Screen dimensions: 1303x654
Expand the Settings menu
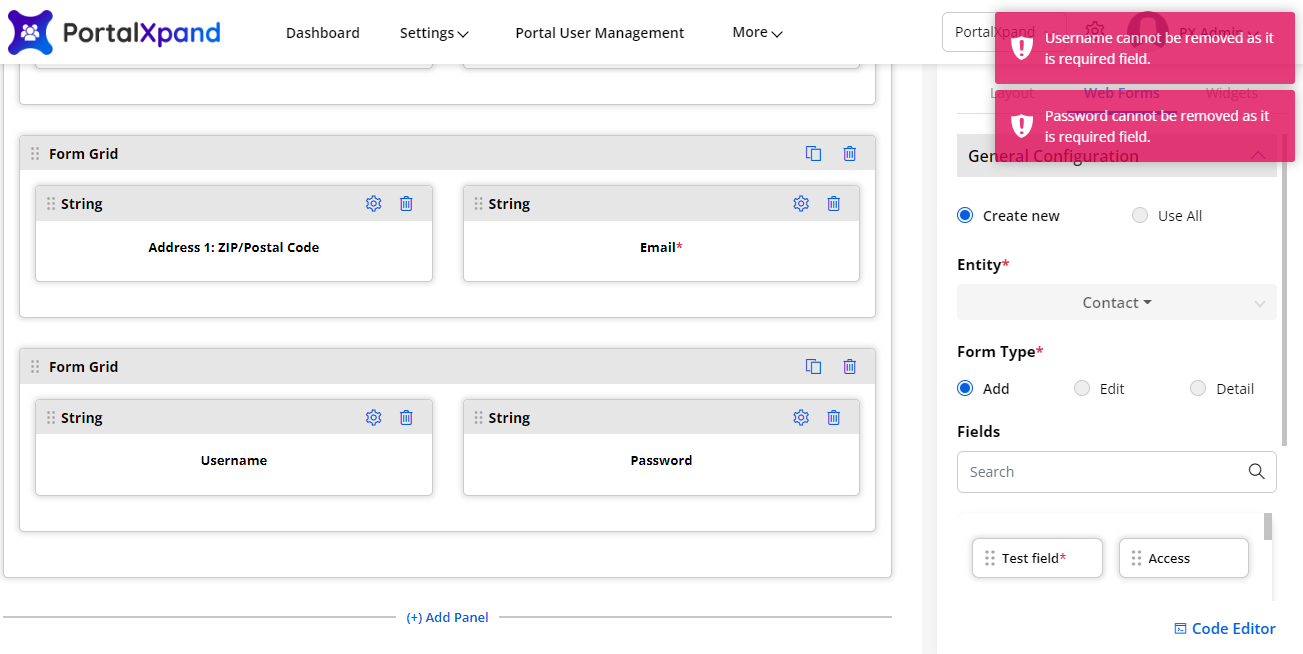coord(433,33)
